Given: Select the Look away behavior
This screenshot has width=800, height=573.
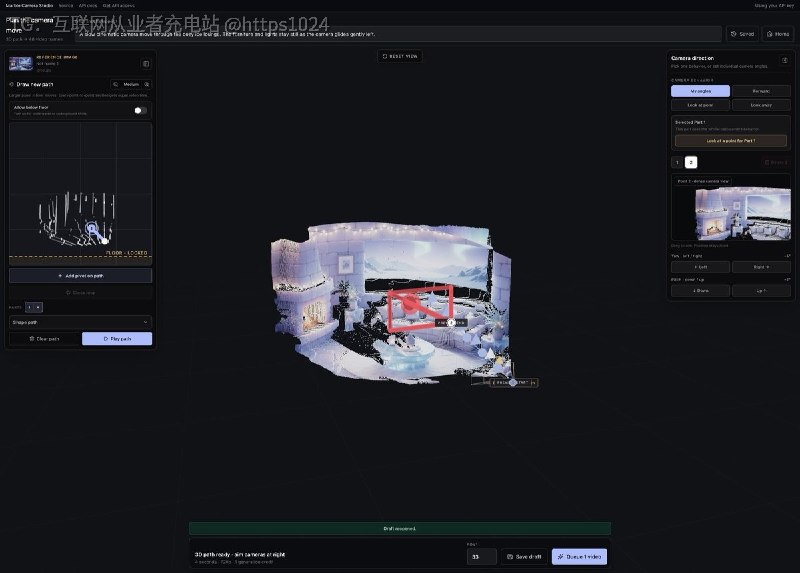Looking at the screenshot, I should 761,105.
